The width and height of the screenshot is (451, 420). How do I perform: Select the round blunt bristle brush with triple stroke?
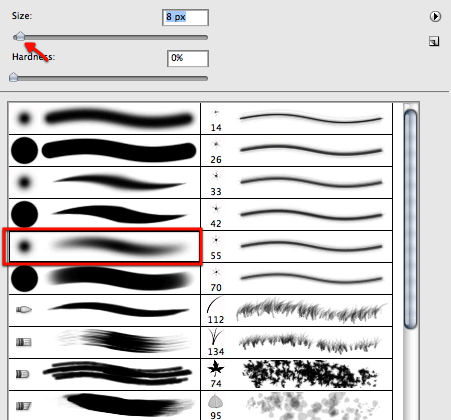(x=104, y=375)
